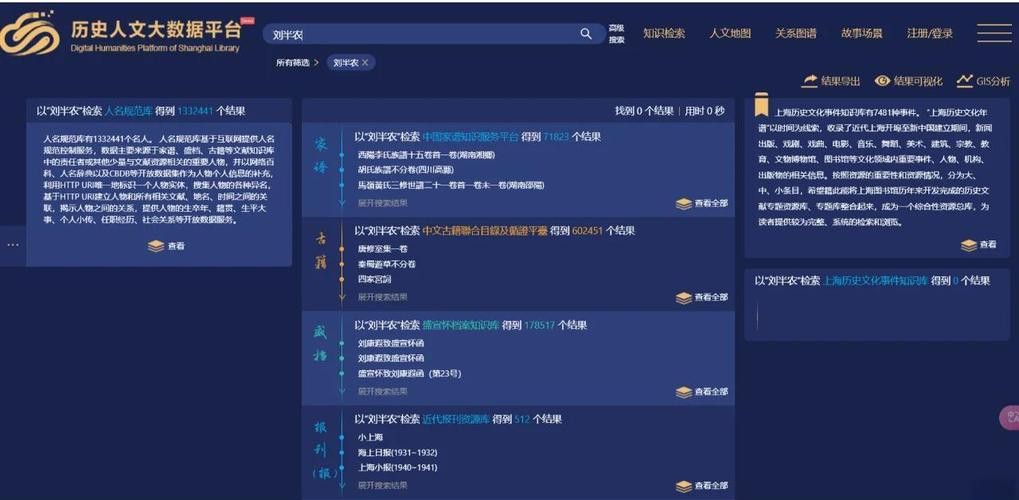Click 查看 stack icon in 人名规范库 panel
1019x500 pixels.
point(155,246)
